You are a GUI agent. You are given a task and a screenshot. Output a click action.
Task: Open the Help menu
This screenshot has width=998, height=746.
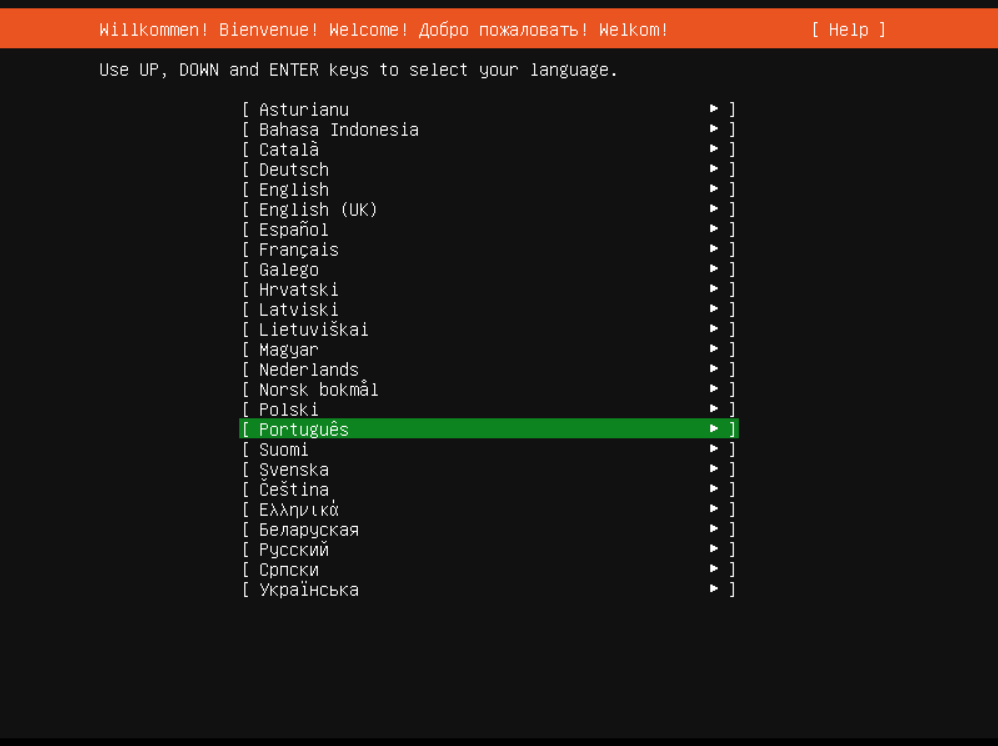848,29
